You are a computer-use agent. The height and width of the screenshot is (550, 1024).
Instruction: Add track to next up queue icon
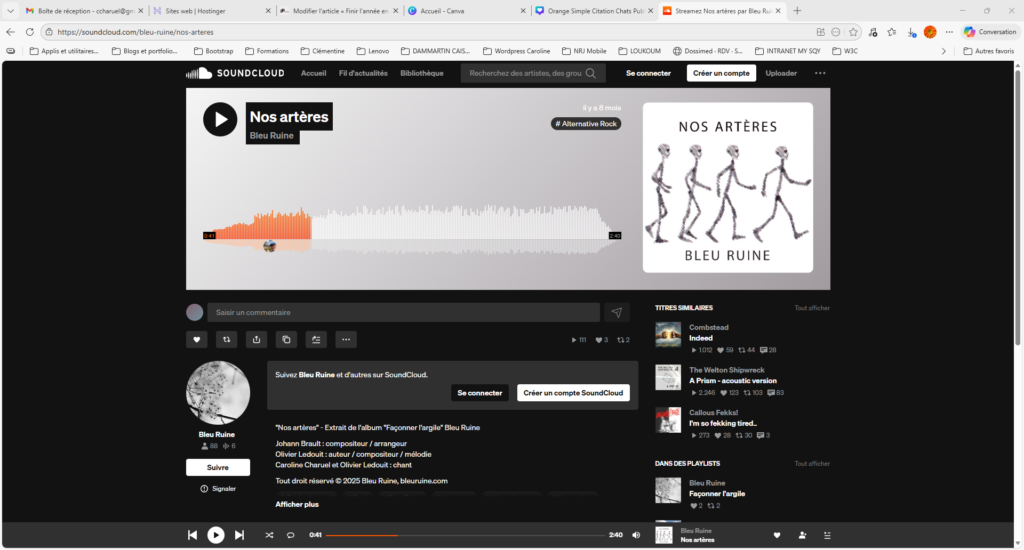316,340
